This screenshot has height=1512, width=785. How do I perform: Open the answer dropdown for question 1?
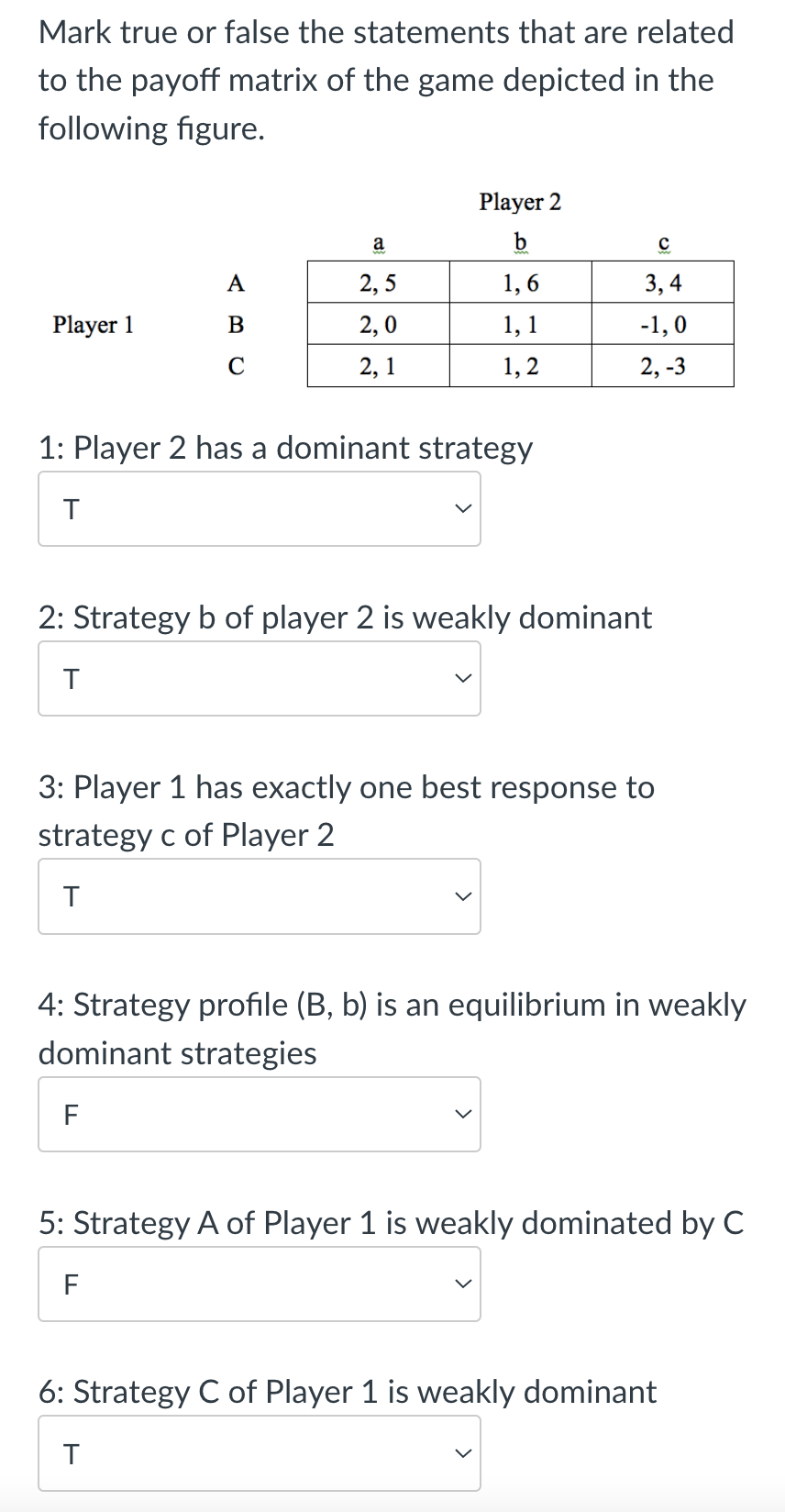[x=260, y=508]
